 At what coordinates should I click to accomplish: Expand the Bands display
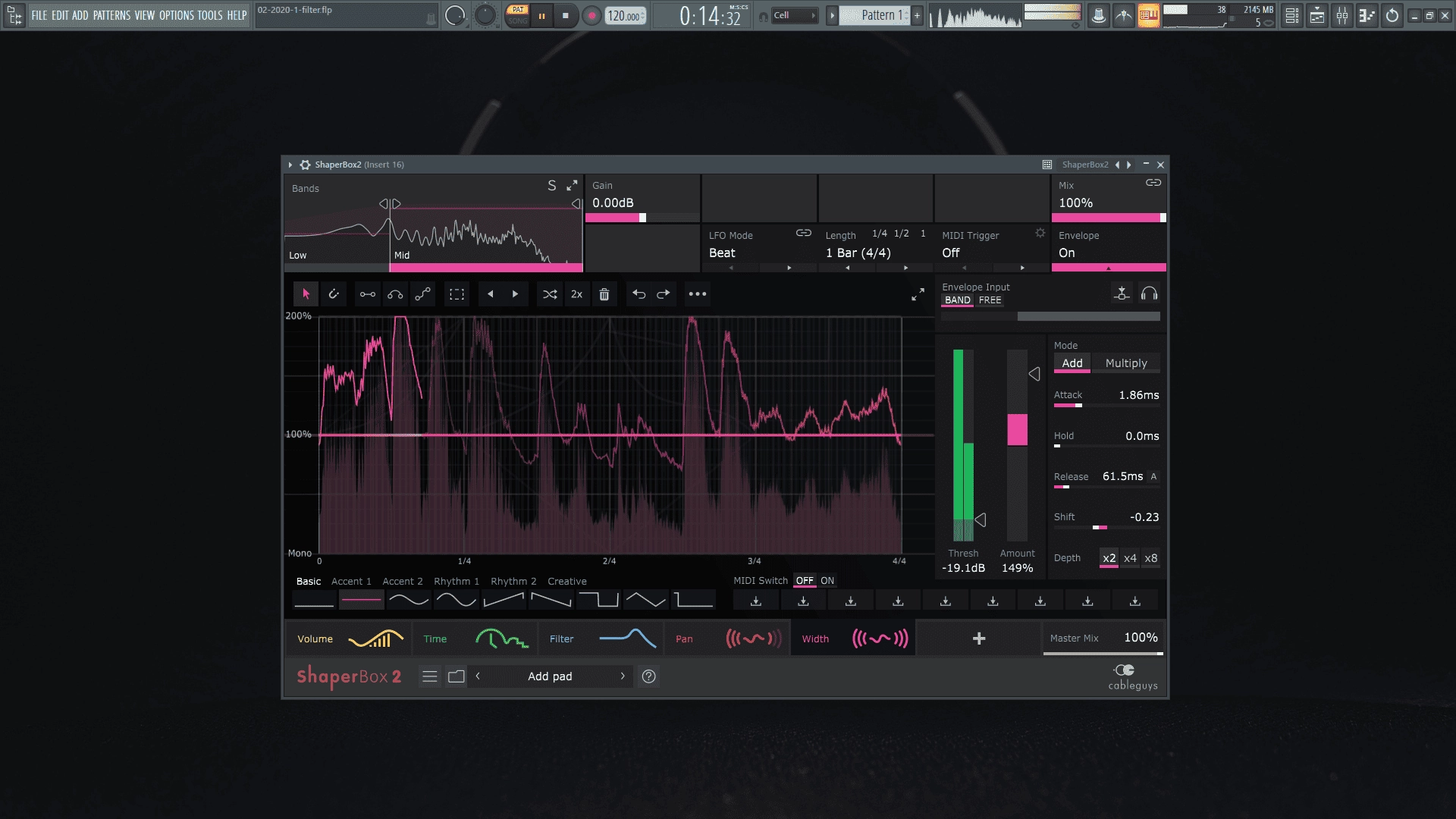pos(572,185)
